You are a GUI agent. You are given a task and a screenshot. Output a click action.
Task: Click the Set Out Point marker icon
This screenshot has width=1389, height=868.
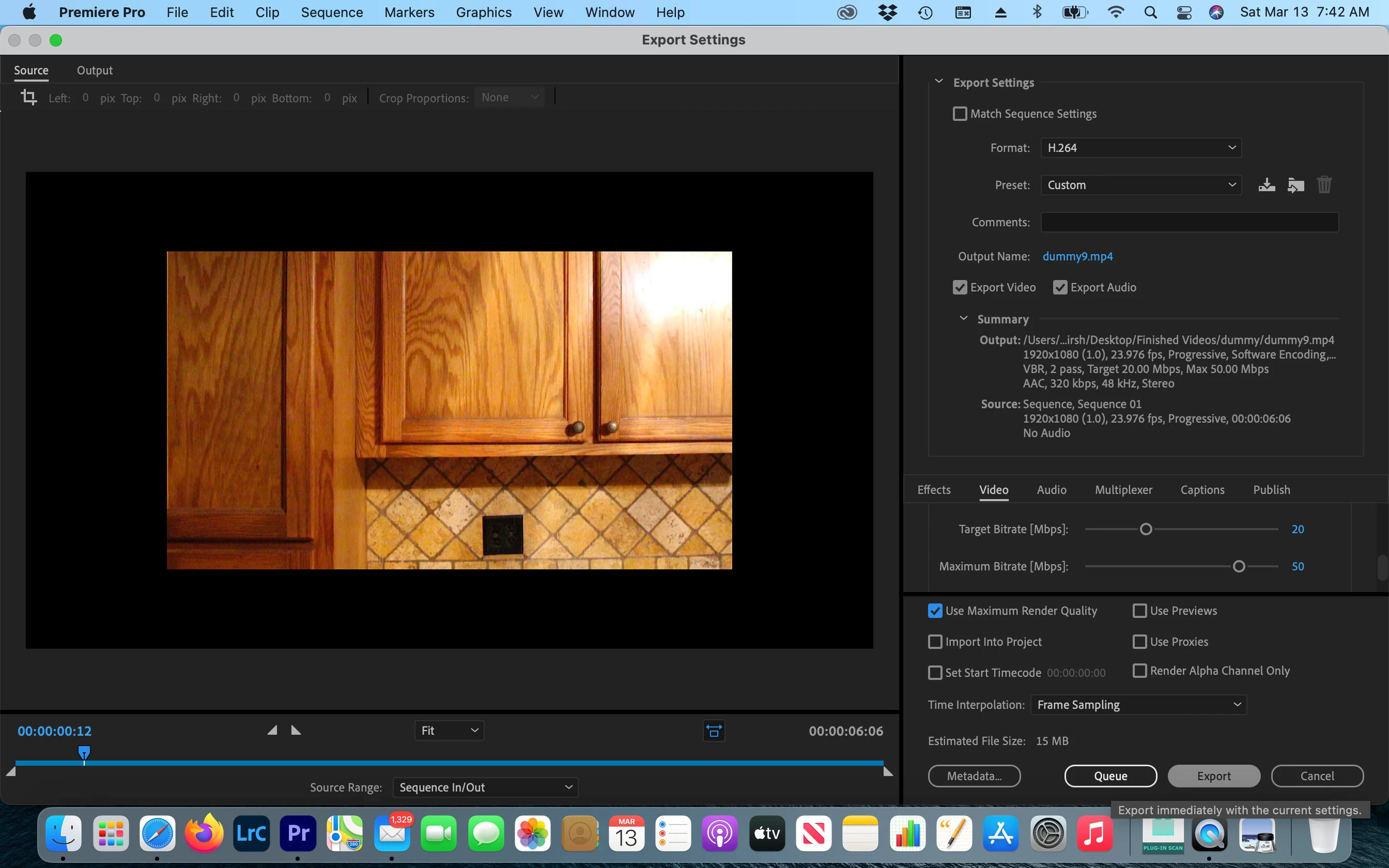(296, 730)
